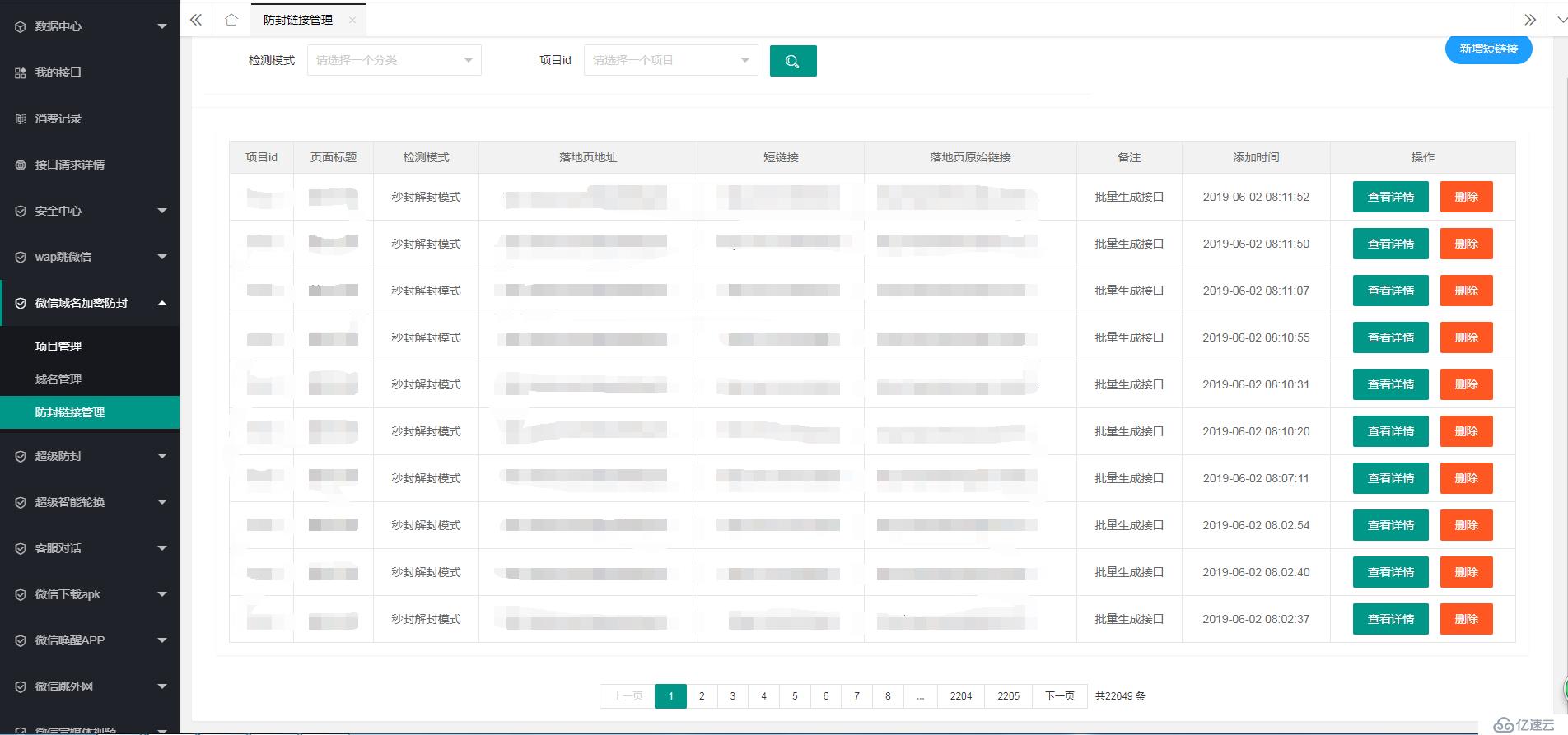Open 我的接口 menu item
The width and height of the screenshot is (1568, 735).
point(90,72)
